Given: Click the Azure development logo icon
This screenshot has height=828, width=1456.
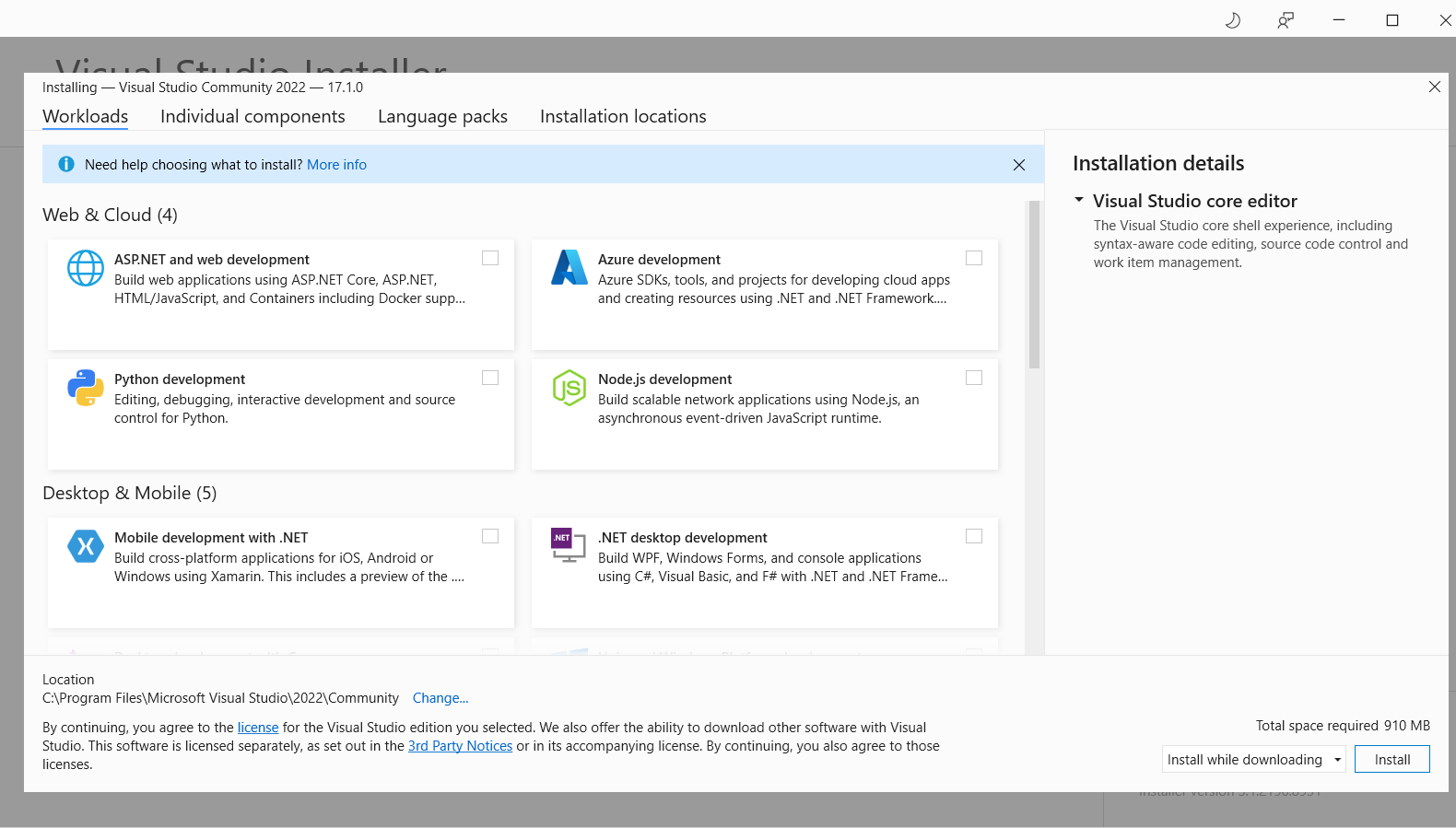Looking at the screenshot, I should pyautogui.click(x=569, y=268).
